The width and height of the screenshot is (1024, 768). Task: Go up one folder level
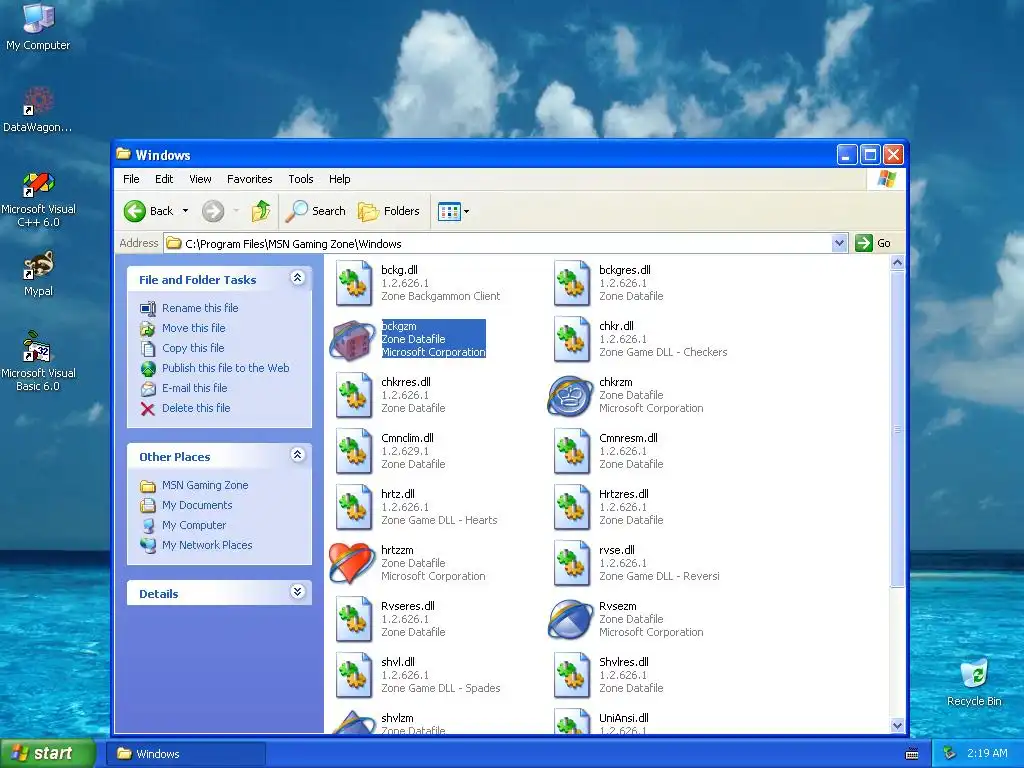tap(261, 211)
